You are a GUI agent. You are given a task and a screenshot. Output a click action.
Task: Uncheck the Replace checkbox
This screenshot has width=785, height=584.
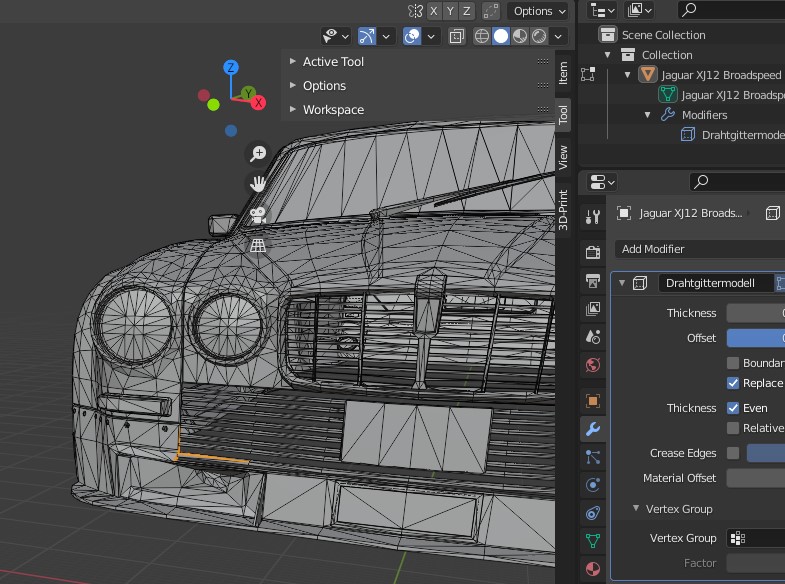click(x=733, y=383)
